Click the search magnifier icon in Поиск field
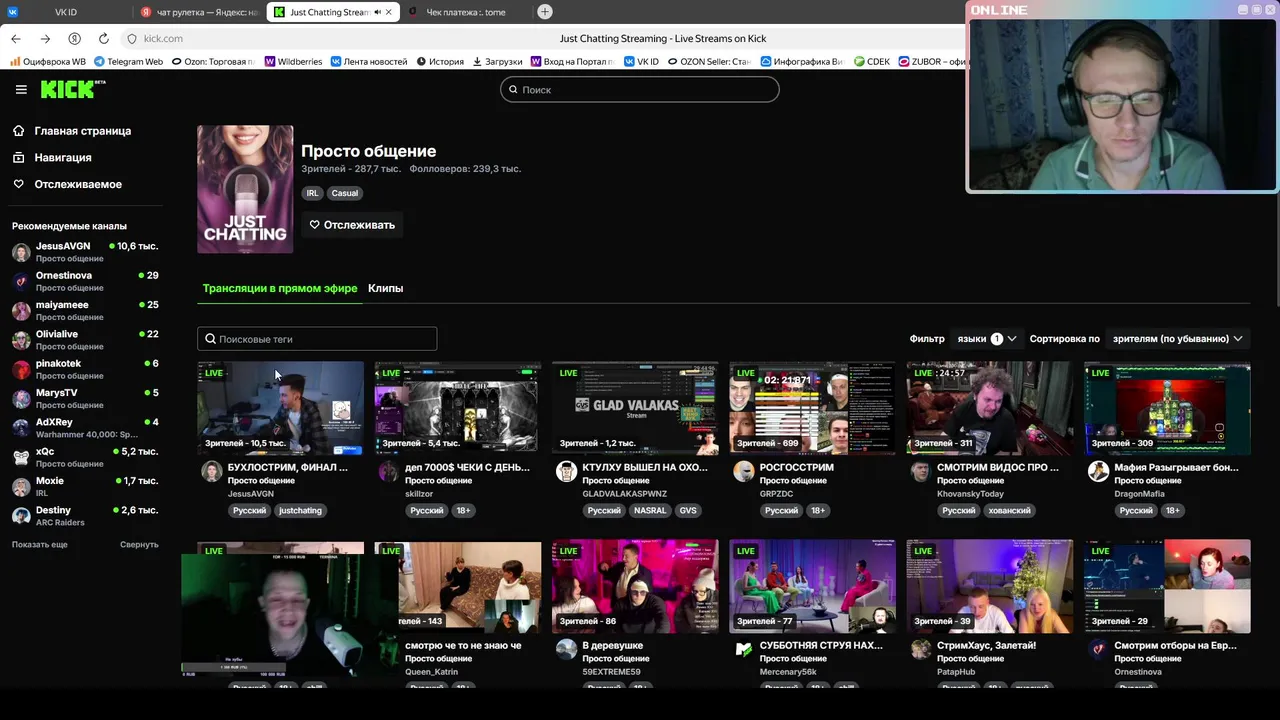Viewport: 1280px width, 720px height. point(513,89)
